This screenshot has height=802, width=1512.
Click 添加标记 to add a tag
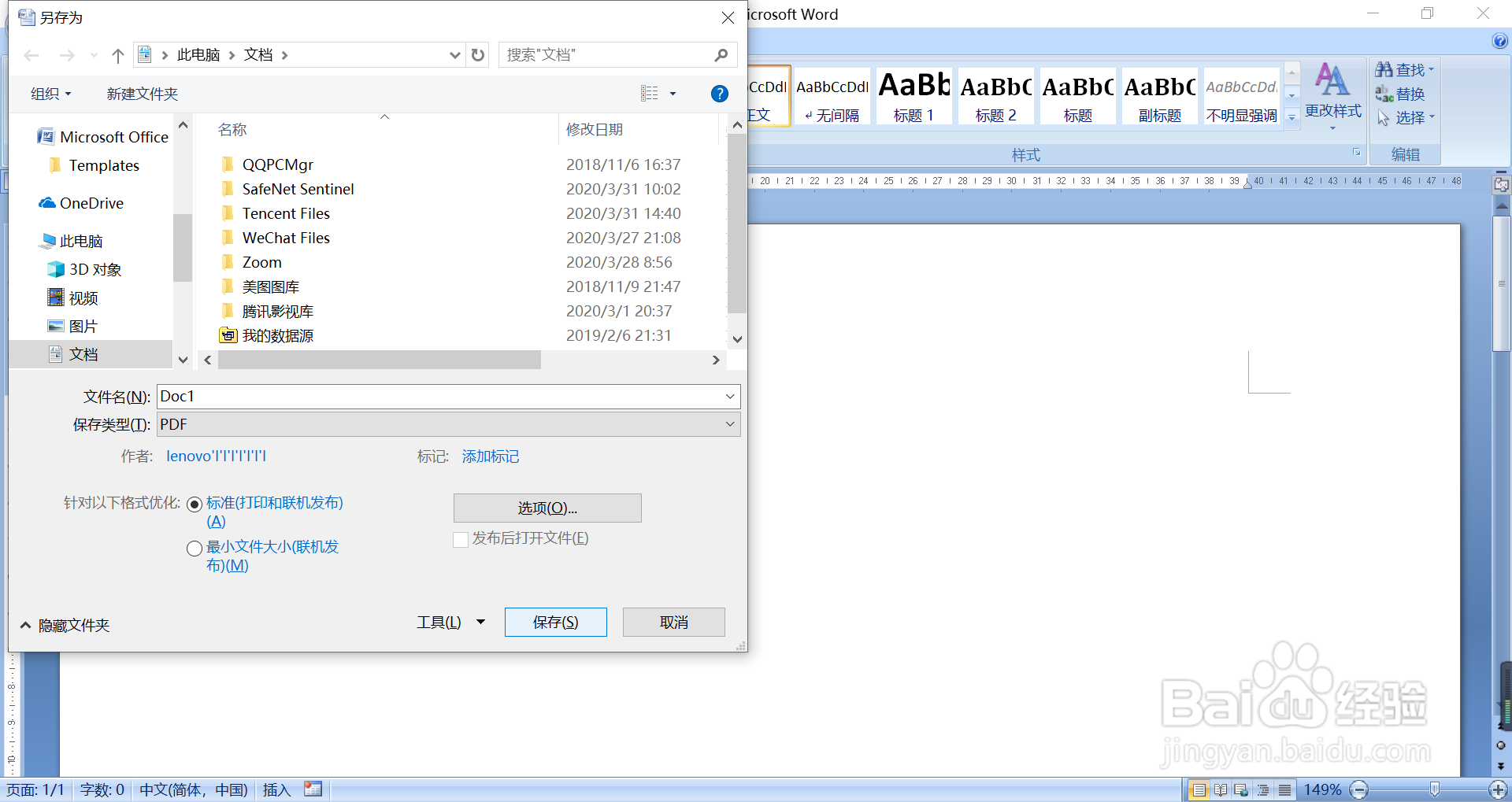490,456
